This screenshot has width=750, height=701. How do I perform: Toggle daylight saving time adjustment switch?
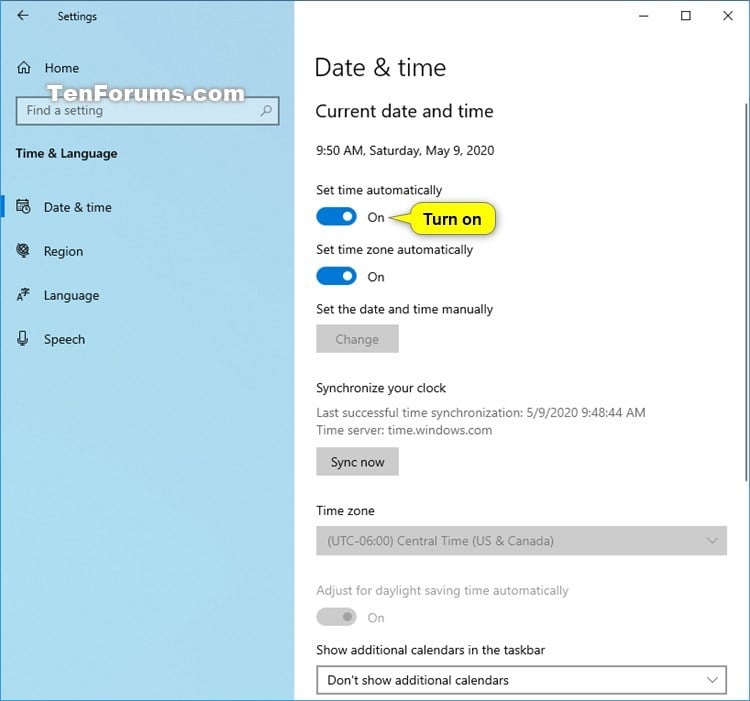pos(336,617)
